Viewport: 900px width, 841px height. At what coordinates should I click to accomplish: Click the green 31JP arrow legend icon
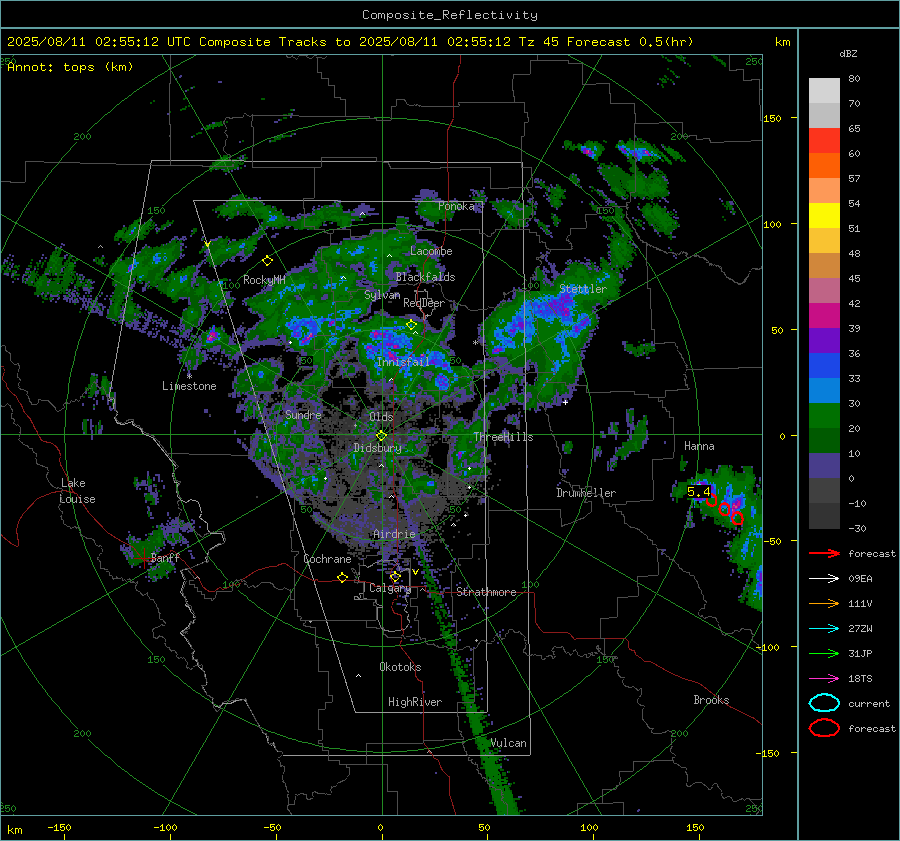tap(824, 653)
